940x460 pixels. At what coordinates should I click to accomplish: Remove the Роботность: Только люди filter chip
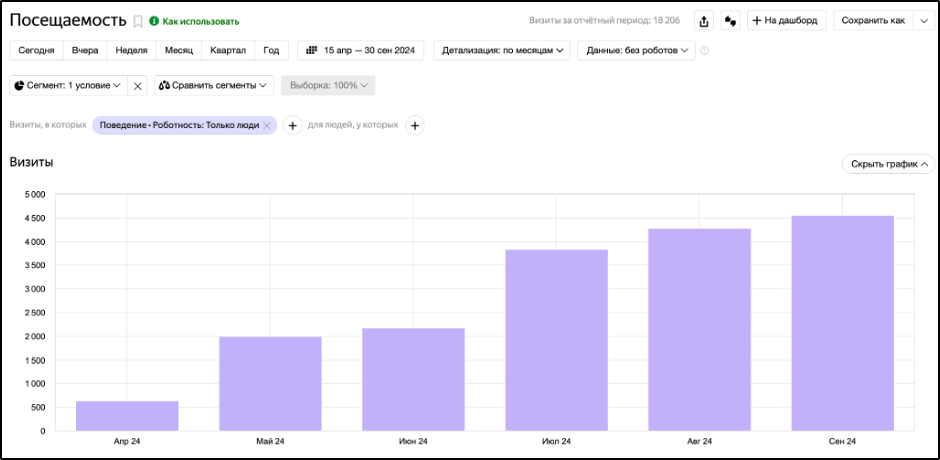coord(267,126)
